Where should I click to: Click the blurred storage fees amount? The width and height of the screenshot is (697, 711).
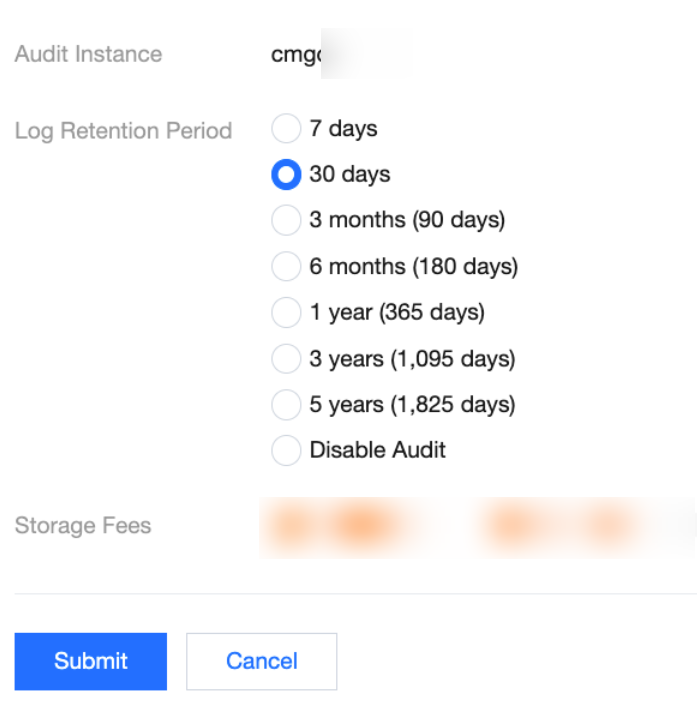coord(475,526)
